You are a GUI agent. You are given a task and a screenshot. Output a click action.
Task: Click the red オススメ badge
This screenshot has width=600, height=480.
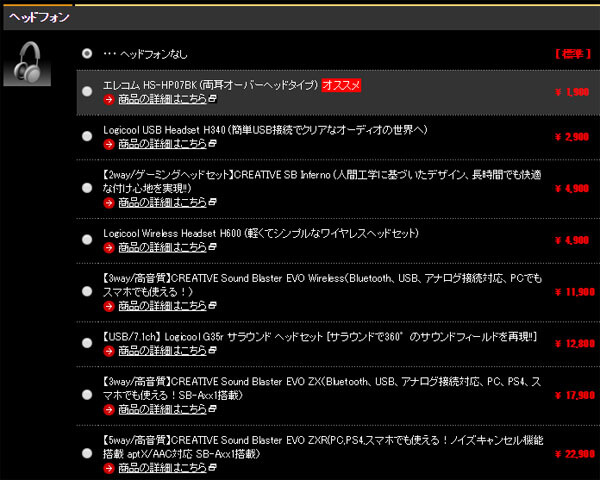click(341, 85)
